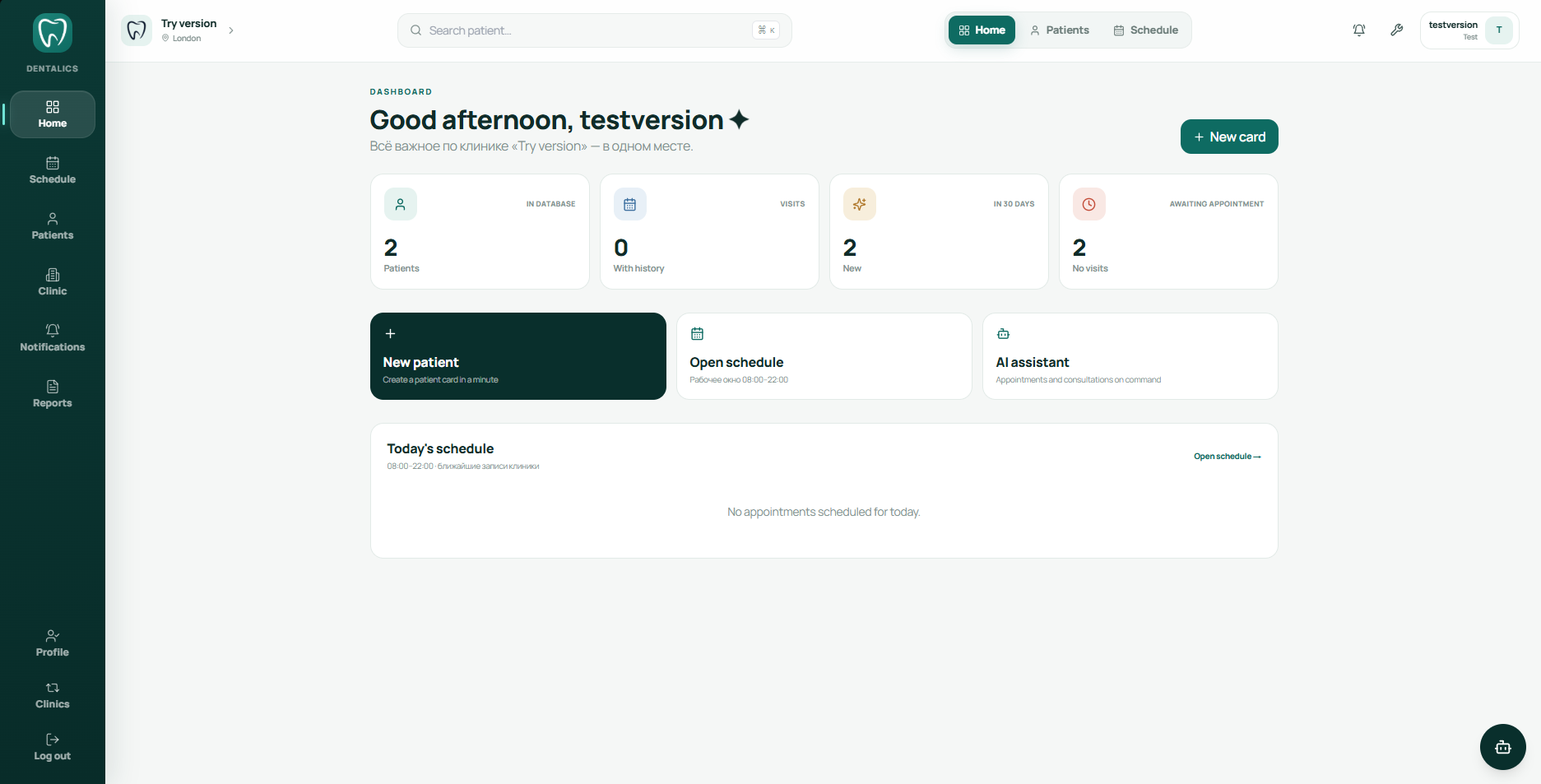Open the testversion user account menu

click(1469, 30)
